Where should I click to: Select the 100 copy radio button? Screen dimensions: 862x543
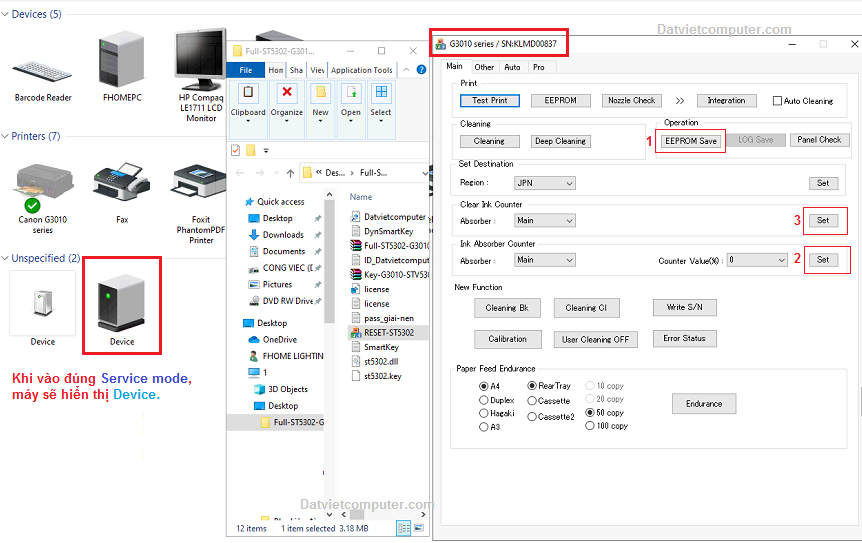pyautogui.click(x=590, y=426)
